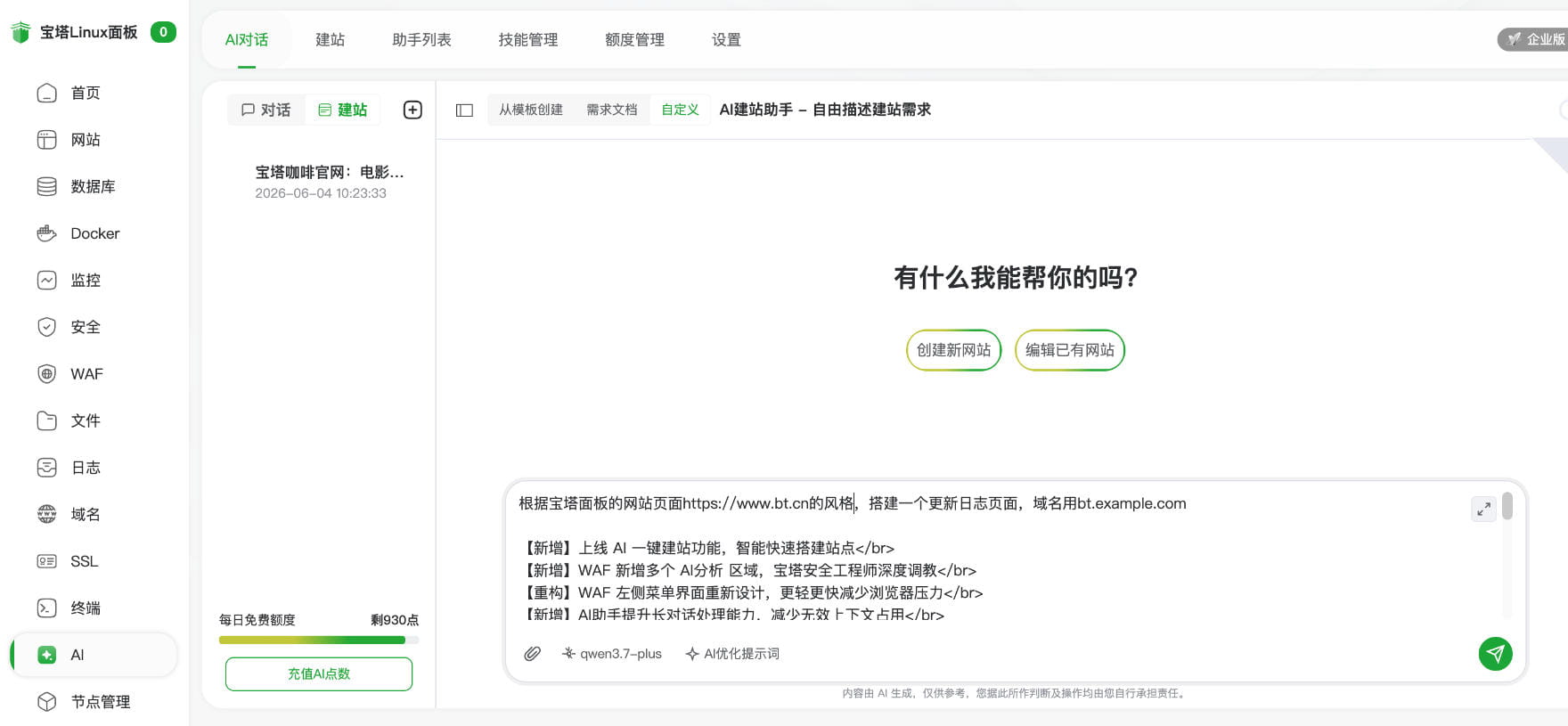Switch to 技能管理 tab

point(528,40)
